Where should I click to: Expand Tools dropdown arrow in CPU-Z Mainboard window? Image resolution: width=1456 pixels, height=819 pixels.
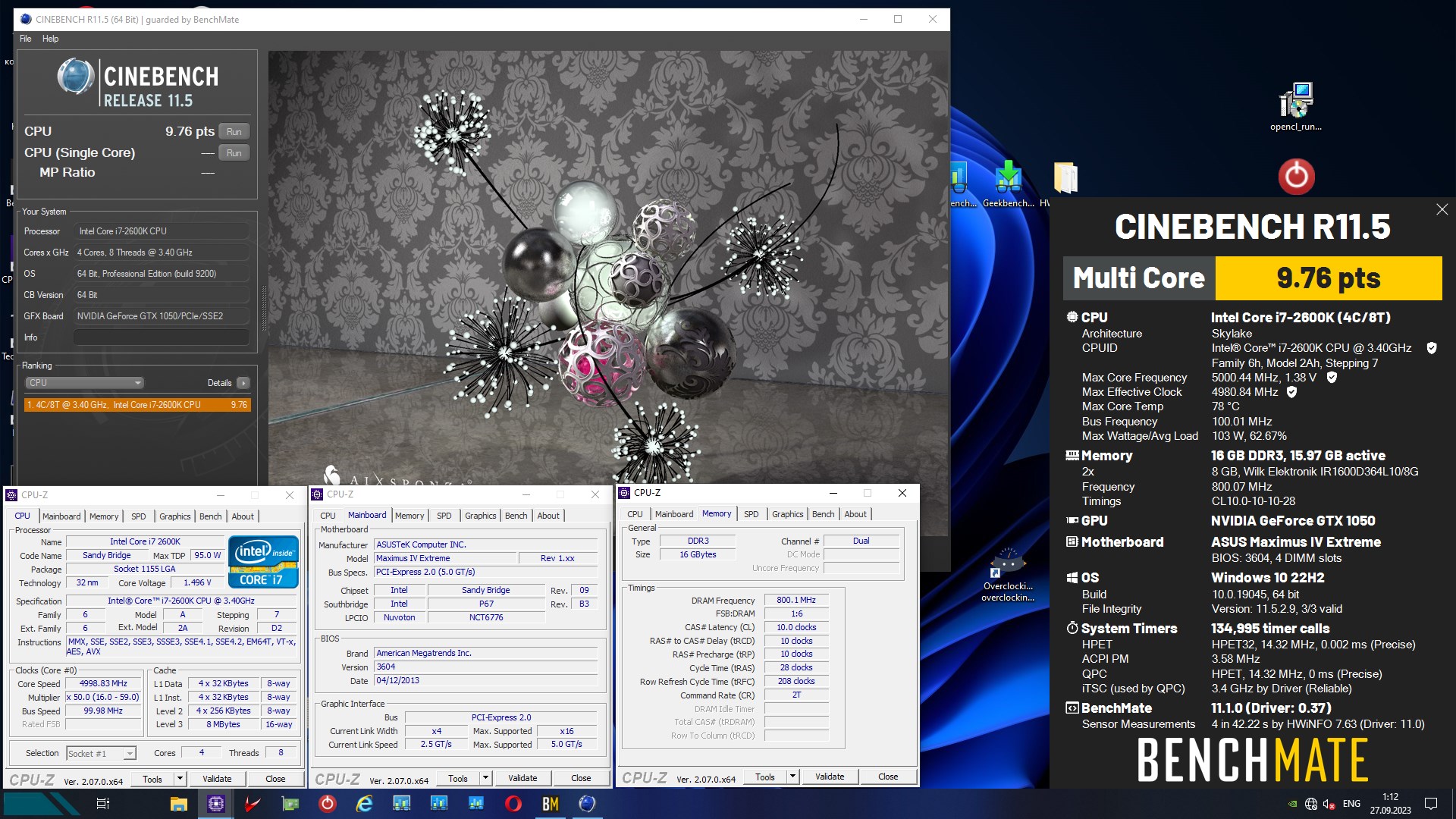(486, 778)
